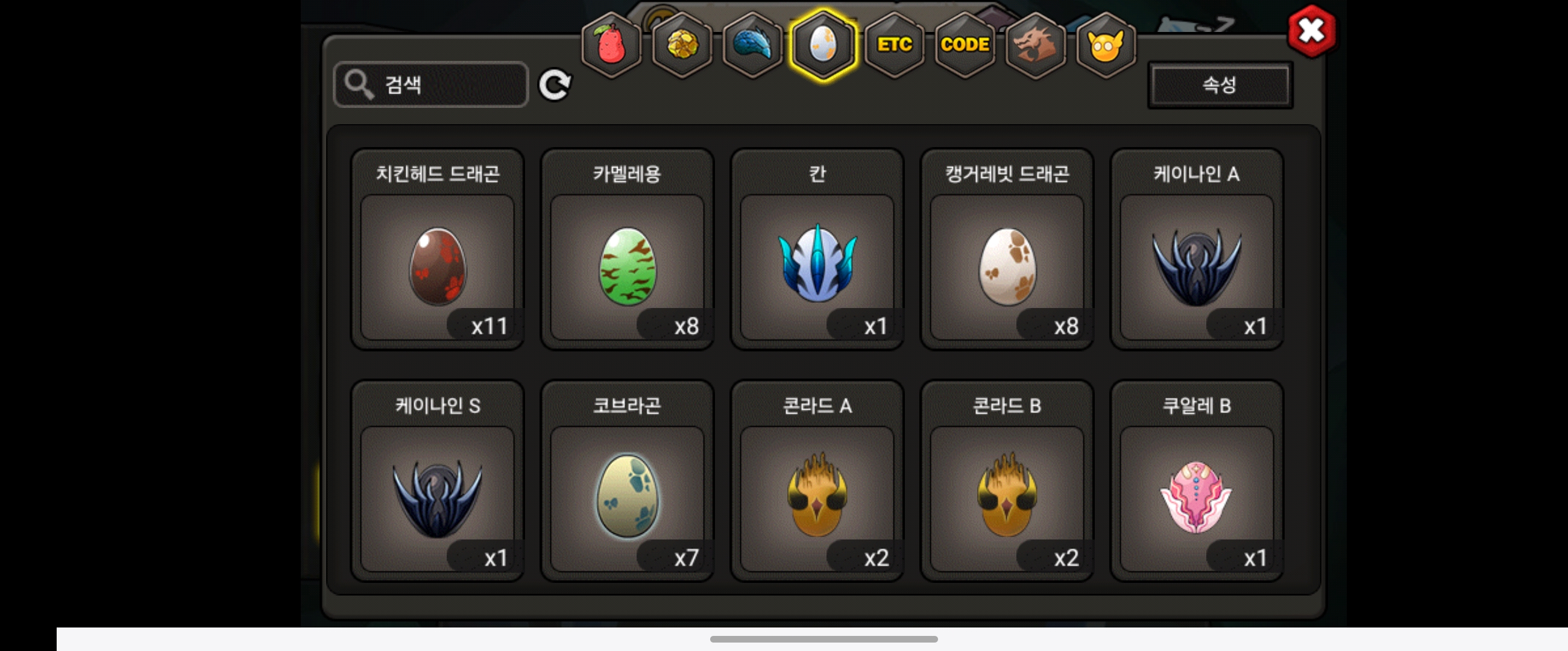Close the inventory with the red X
1568x651 pixels.
1312,30
